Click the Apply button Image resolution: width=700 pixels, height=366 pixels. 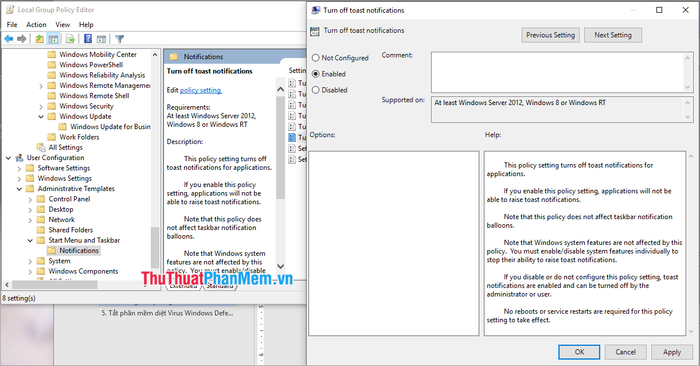click(x=672, y=352)
